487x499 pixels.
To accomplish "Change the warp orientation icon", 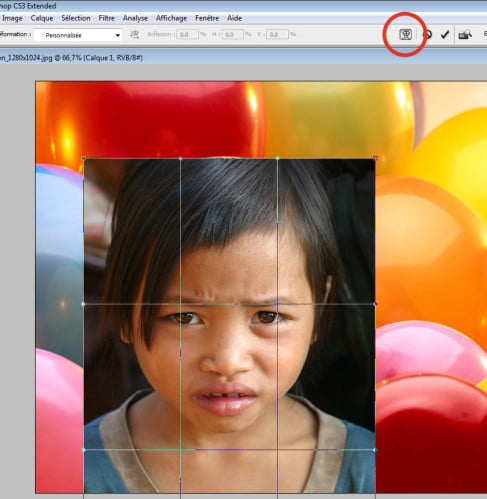I will [x=135, y=34].
